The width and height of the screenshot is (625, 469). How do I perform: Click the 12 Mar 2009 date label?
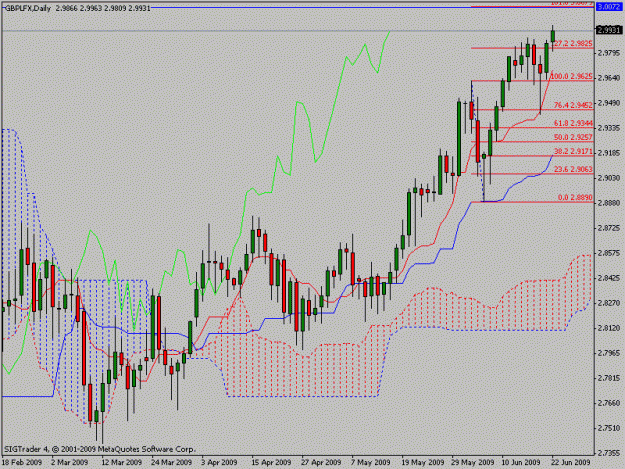(x=122, y=462)
